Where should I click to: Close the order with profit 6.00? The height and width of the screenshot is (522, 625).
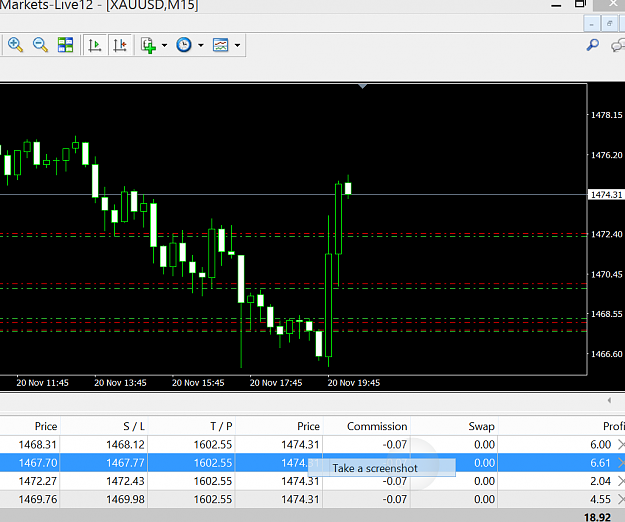(x=621, y=444)
